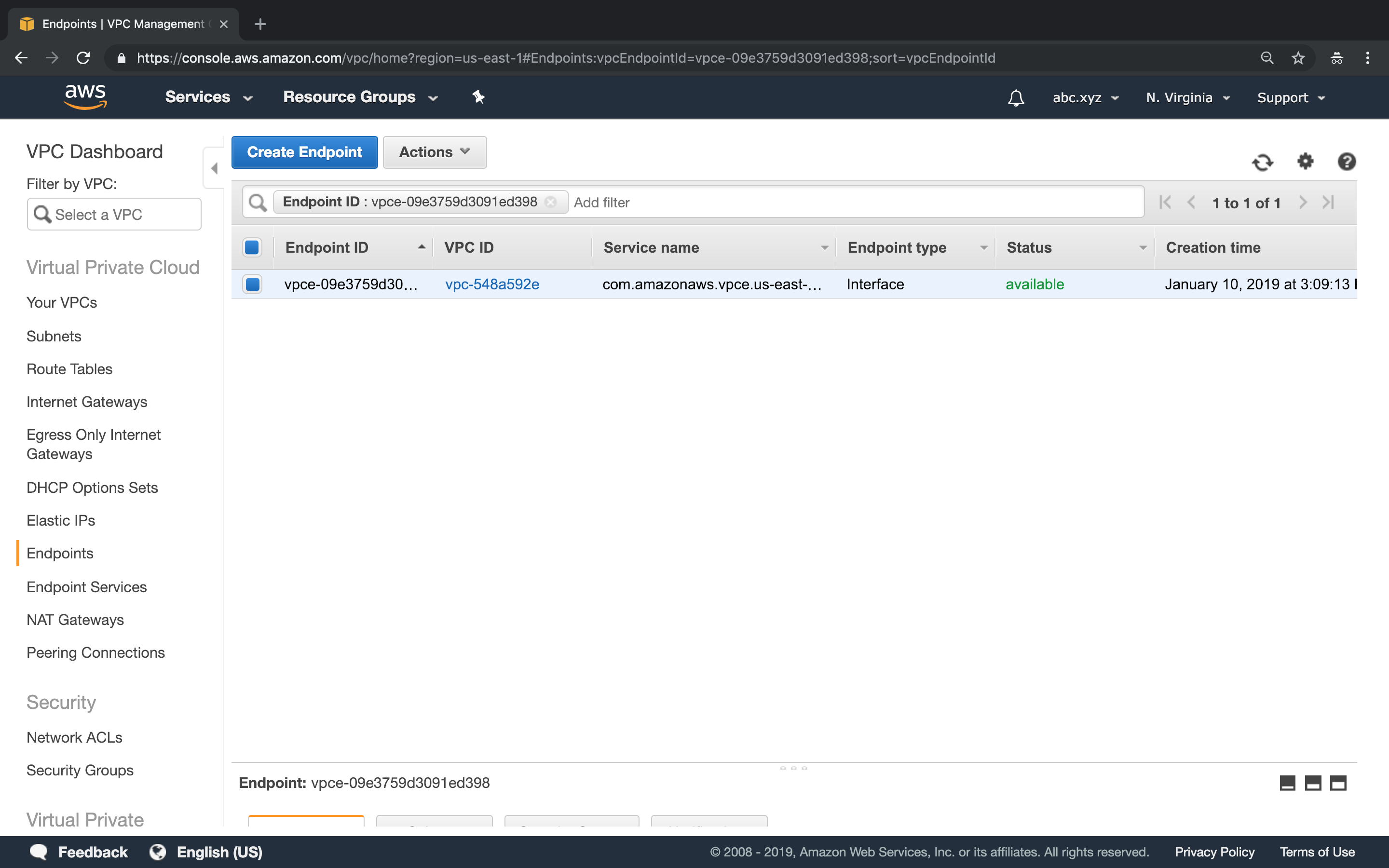Navigate to Subnets section
Image resolution: width=1389 pixels, height=868 pixels.
pos(55,336)
